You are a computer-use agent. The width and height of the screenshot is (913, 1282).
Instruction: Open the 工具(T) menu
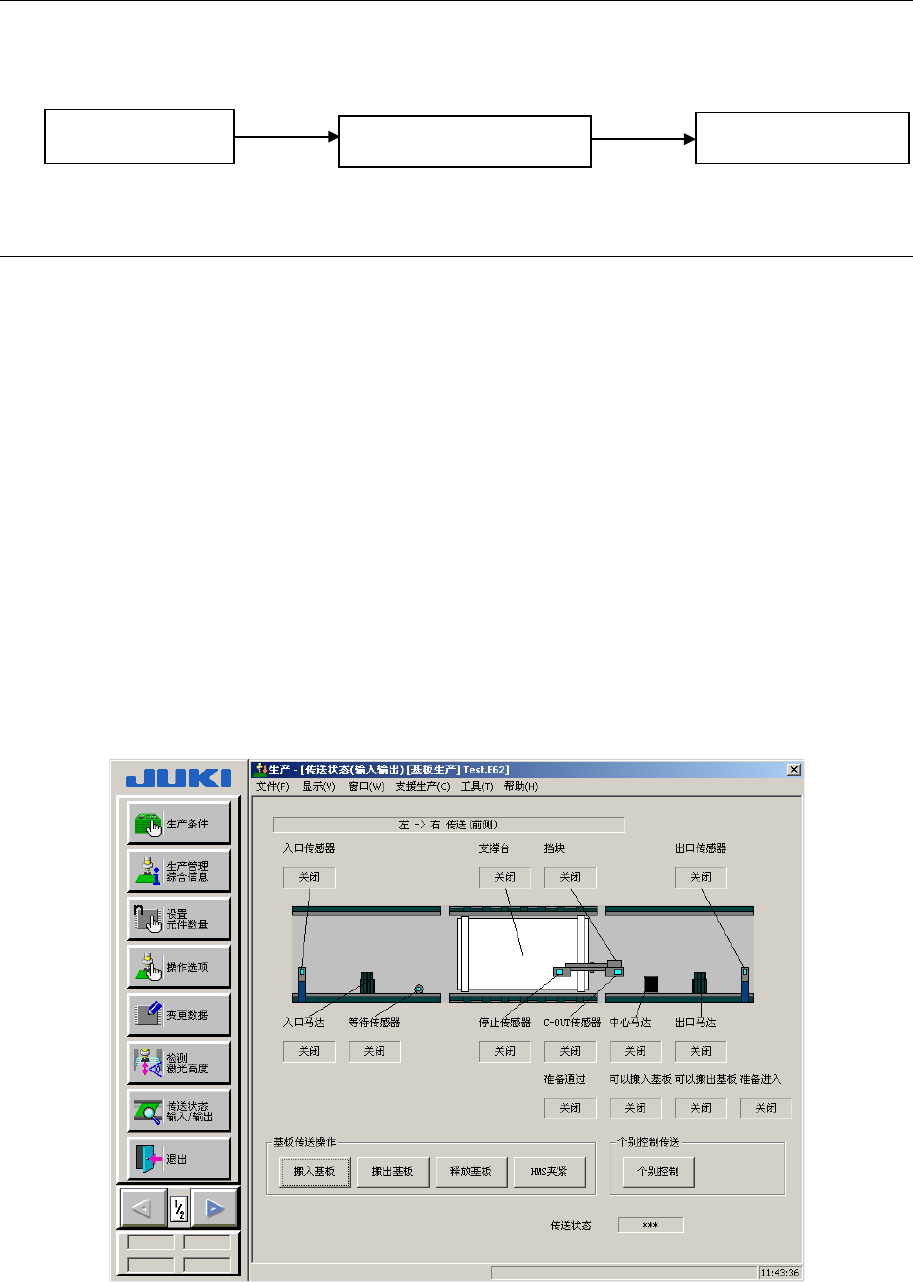point(477,786)
